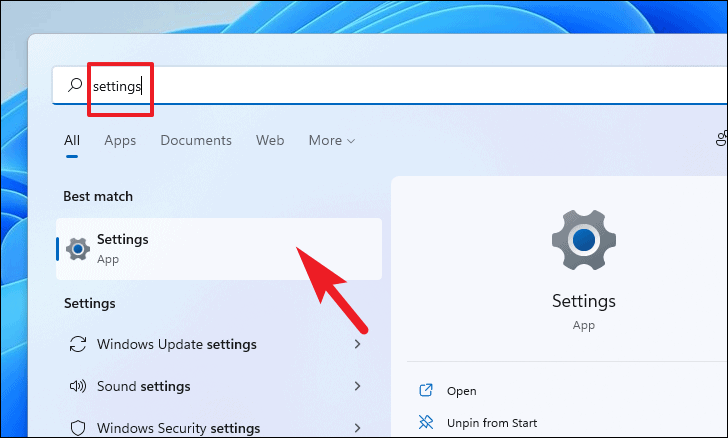The height and width of the screenshot is (438, 728).
Task: Switch to the Apps tab
Action: pyautogui.click(x=120, y=141)
